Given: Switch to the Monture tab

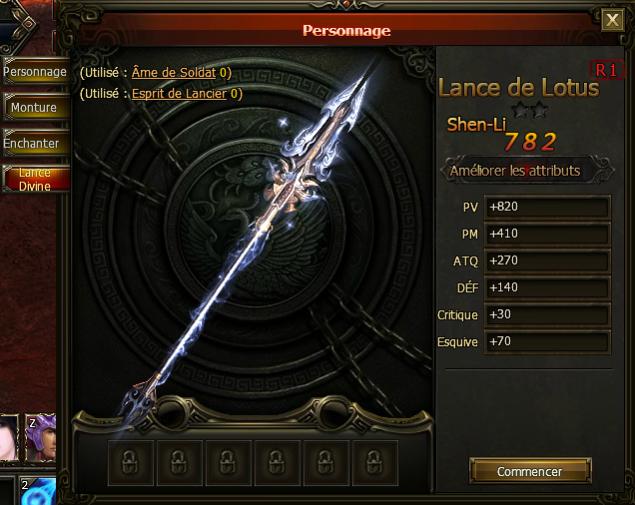Looking at the screenshot, I should click(x=35, y=107).
